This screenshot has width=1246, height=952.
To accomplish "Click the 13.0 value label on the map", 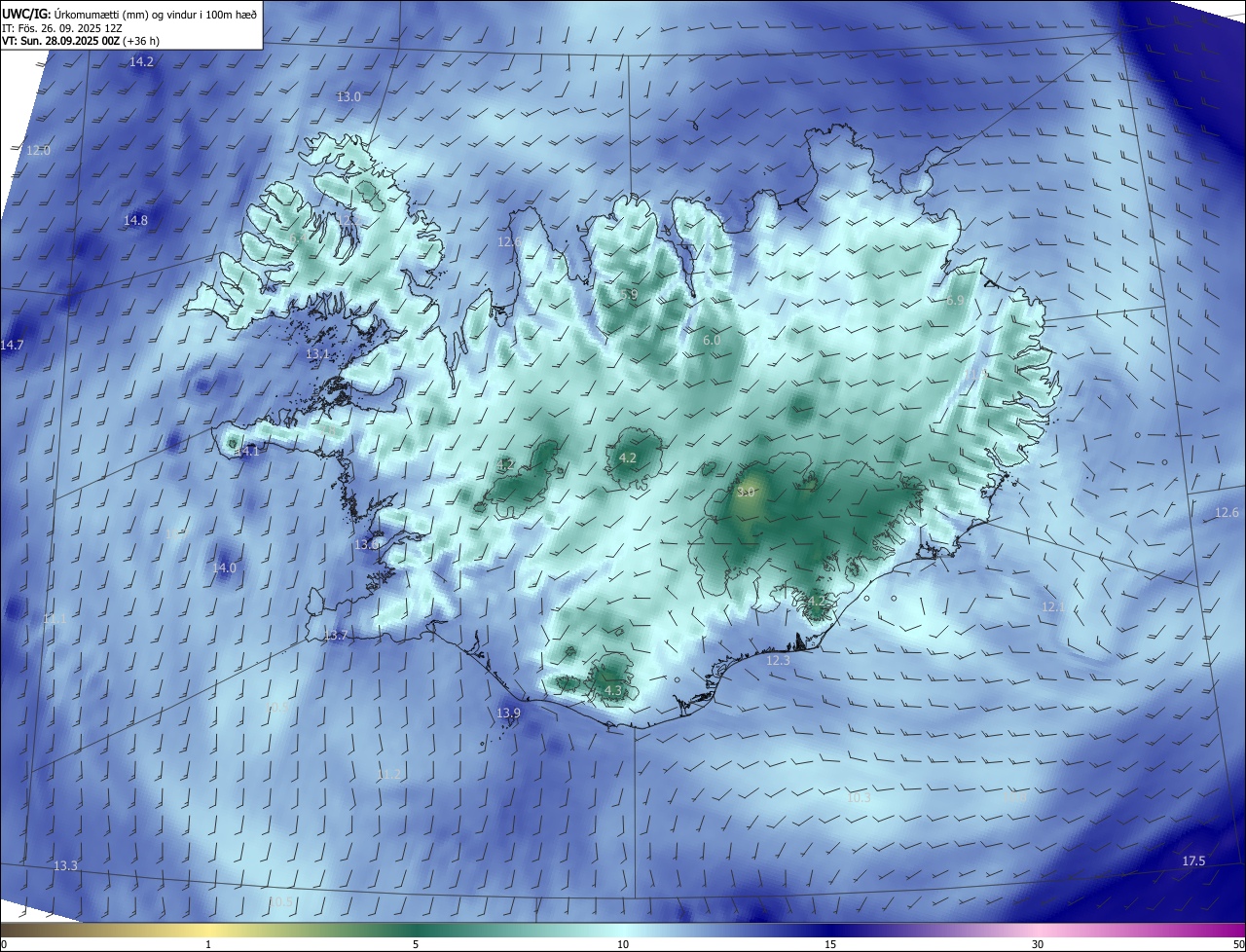I will [348, 96].
